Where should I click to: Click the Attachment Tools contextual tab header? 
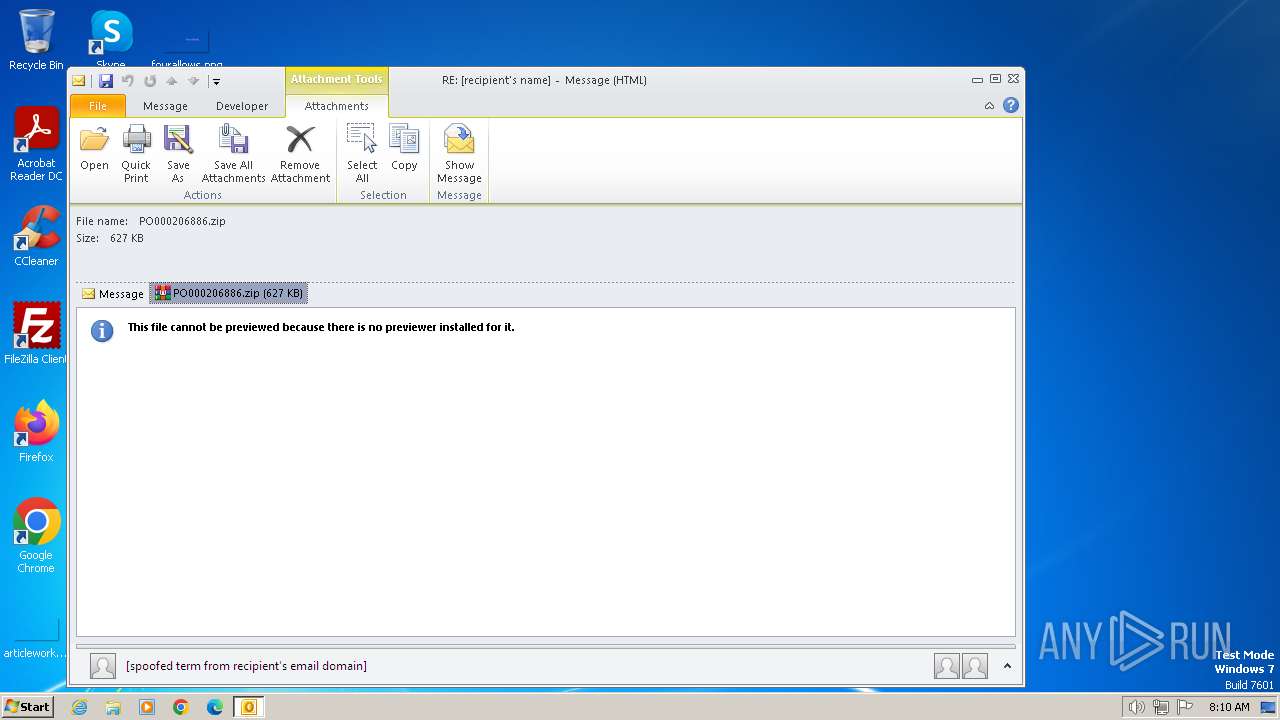[337, 79]
